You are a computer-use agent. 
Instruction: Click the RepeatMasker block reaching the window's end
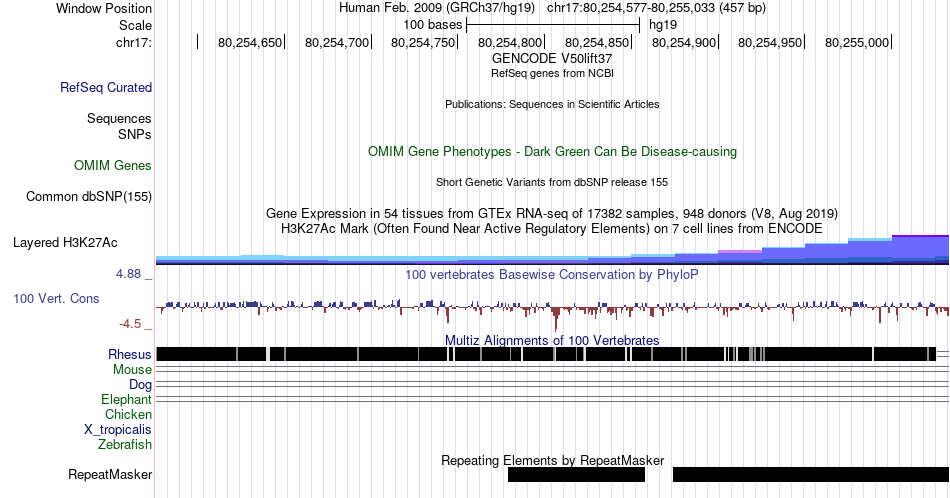click(811, 474)
